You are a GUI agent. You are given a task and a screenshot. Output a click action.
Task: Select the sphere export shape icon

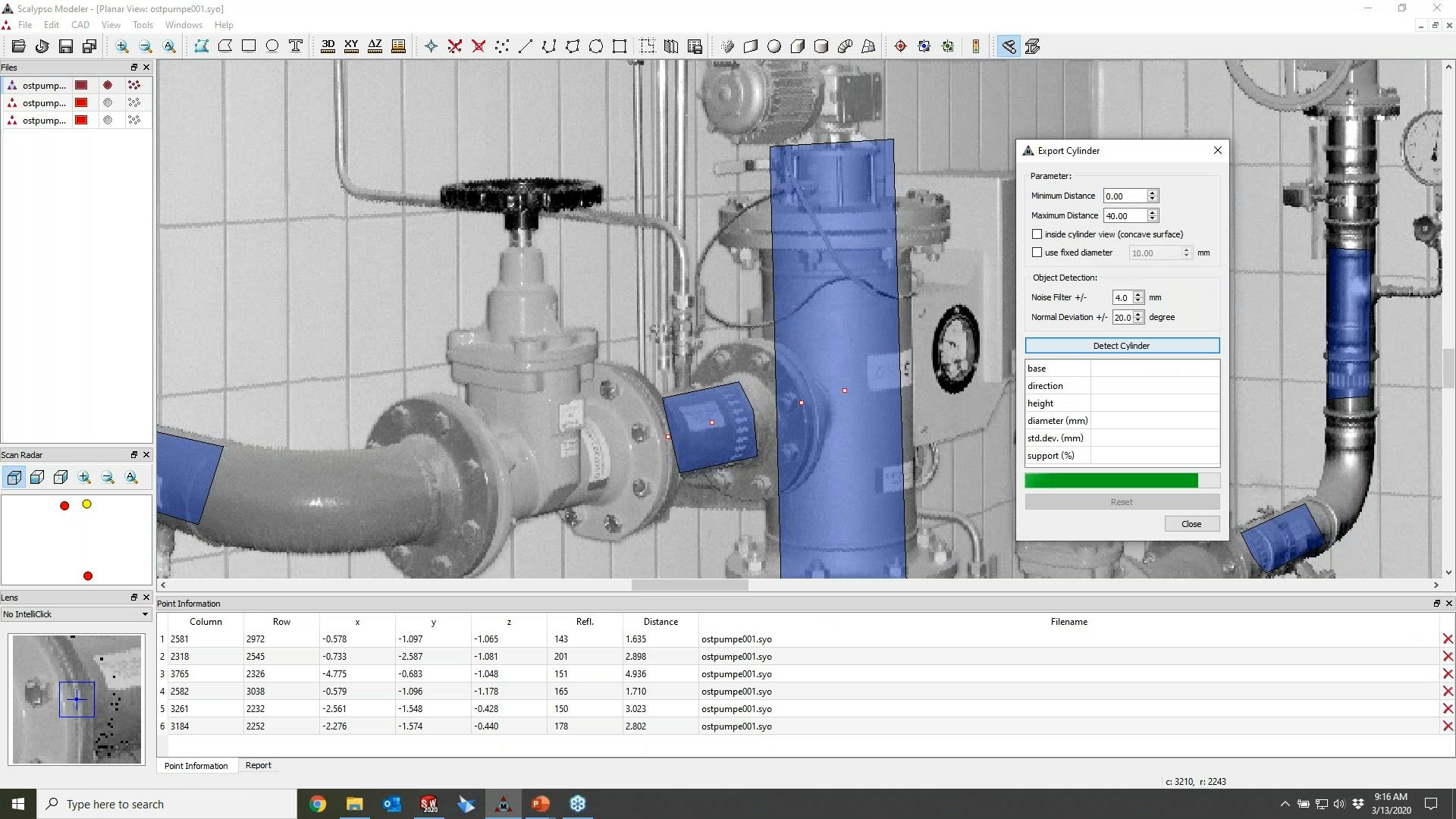pyautogui.click(x=774, y=46)
